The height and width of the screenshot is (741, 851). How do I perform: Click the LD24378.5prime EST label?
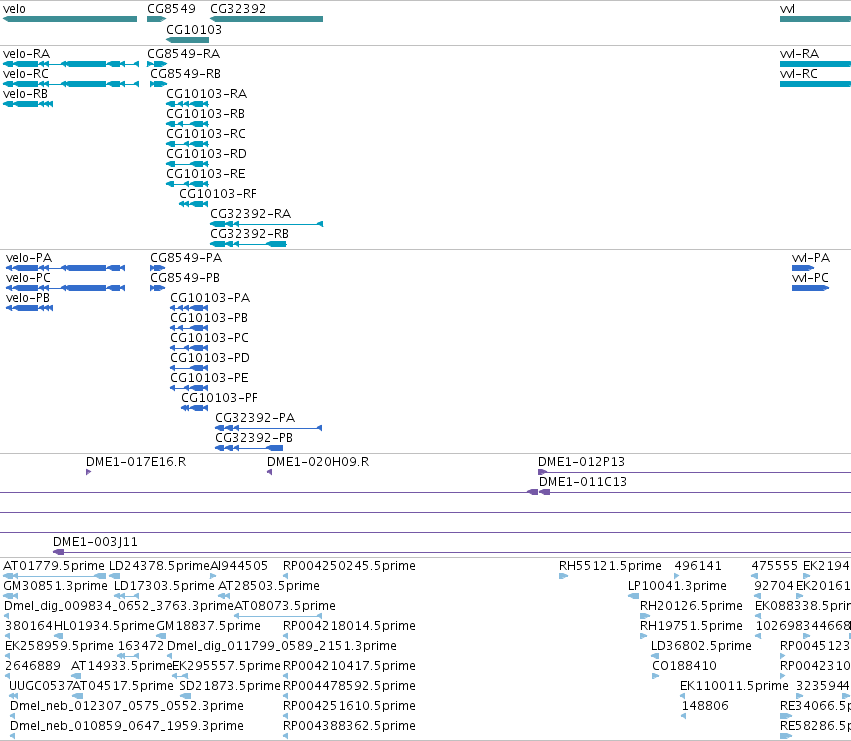159,566
